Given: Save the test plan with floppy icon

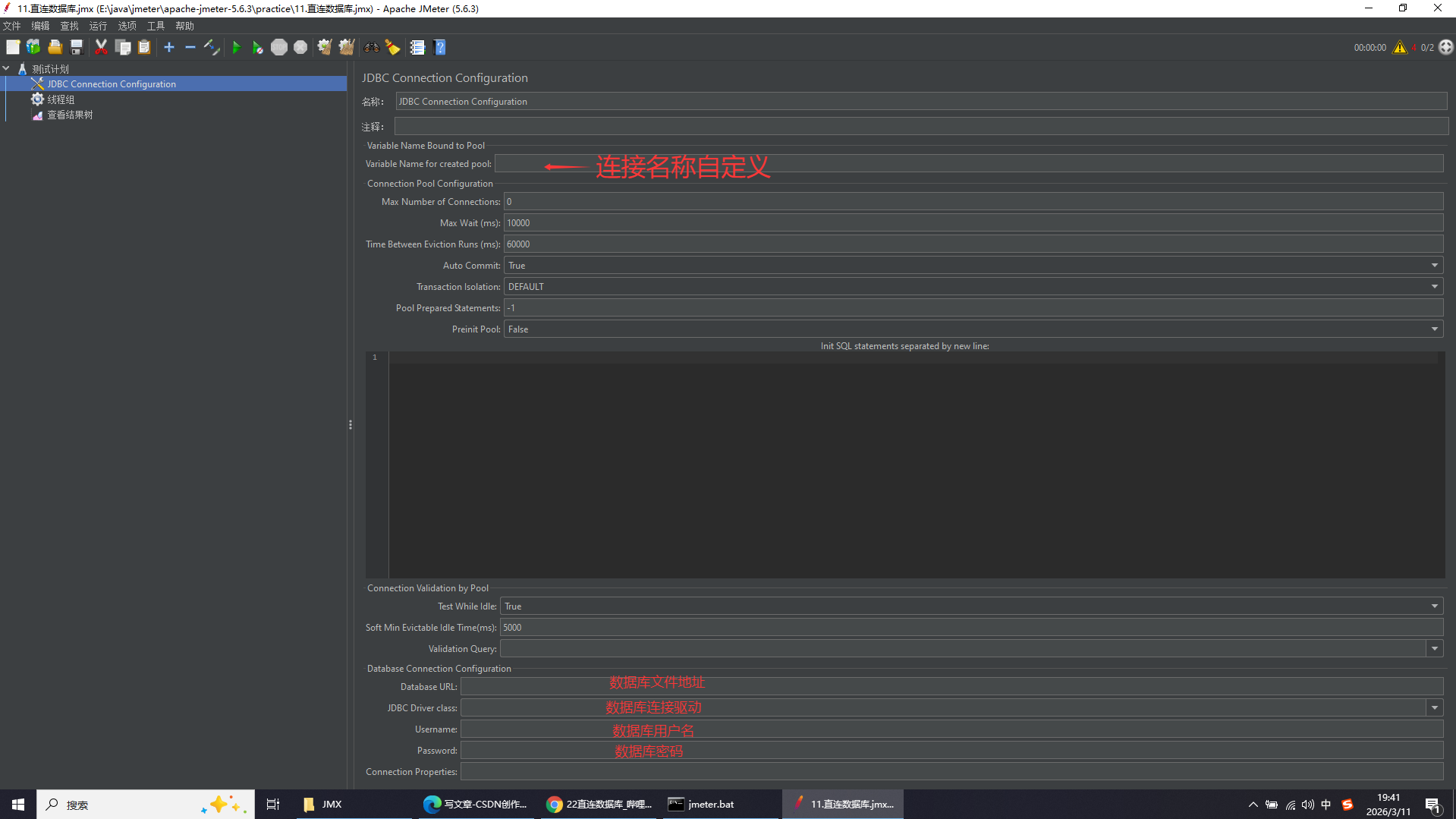Looking at the screenshot, I should [x=77, y=47].
